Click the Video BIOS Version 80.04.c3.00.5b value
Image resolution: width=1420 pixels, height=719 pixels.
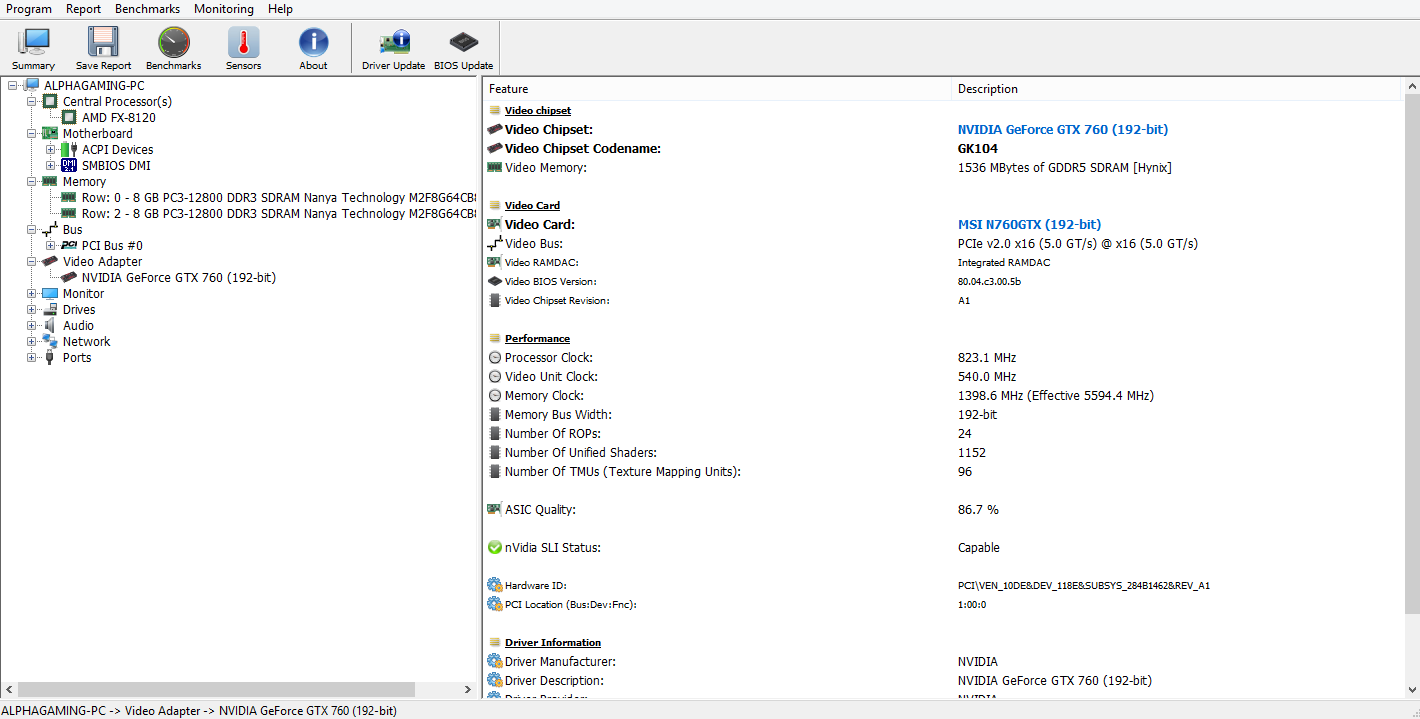pos(989,281)
